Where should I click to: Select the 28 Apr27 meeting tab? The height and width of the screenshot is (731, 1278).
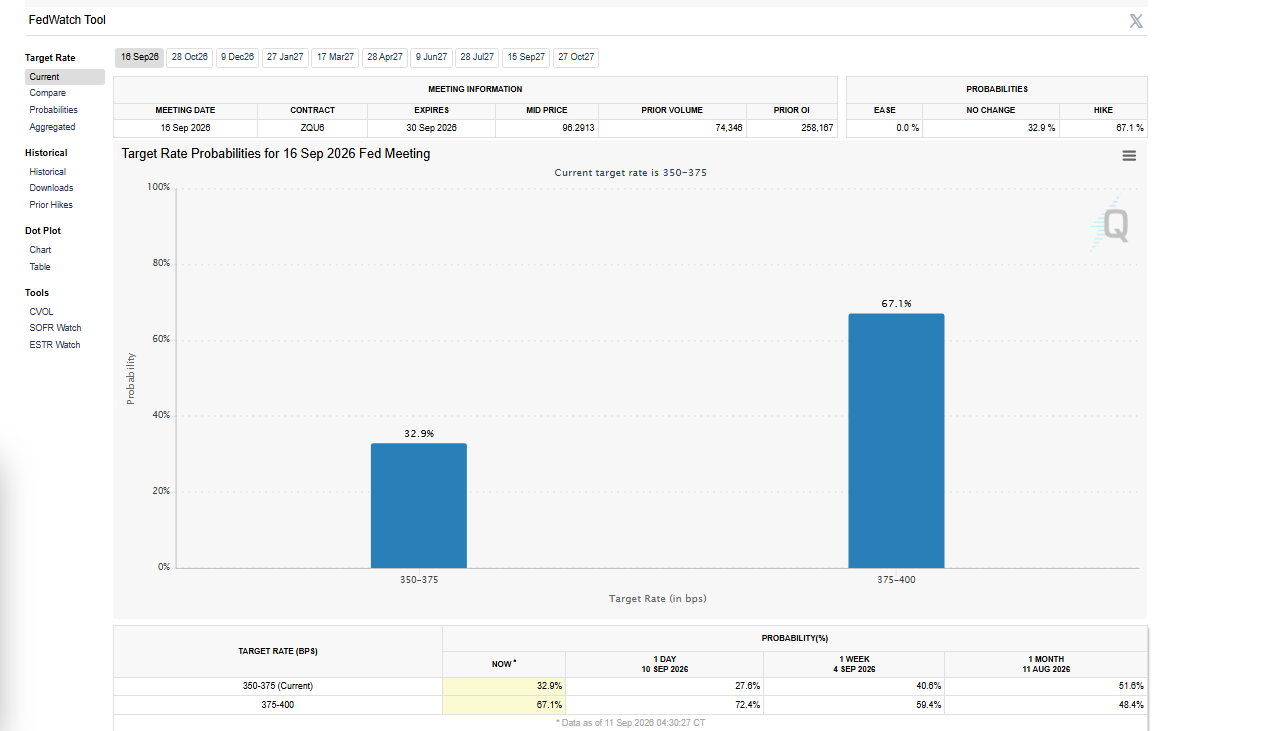click(385, 57)
